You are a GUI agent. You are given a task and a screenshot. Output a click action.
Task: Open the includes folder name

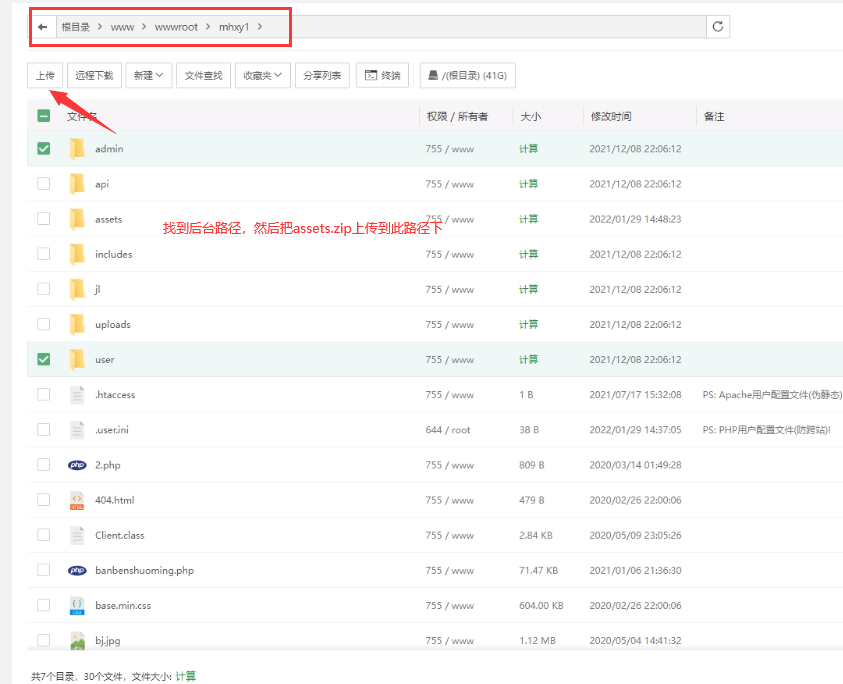coord(113,254)
